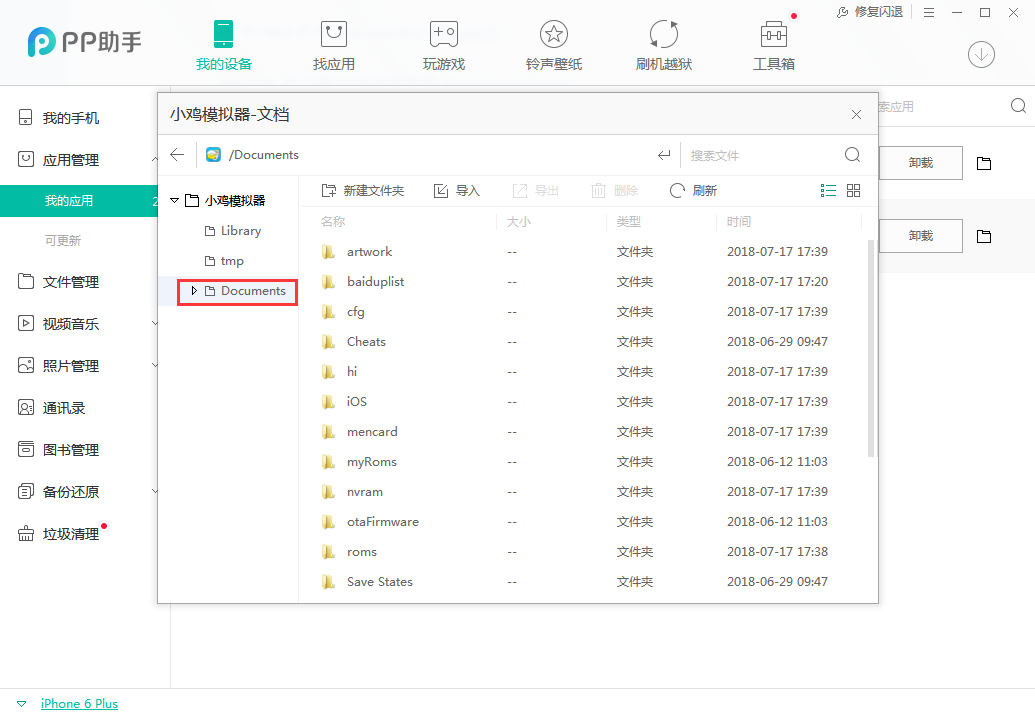Switch to 玩游戏 tab
The width and height of the screenshot is (1035, 718).
(x=444, y=46)
